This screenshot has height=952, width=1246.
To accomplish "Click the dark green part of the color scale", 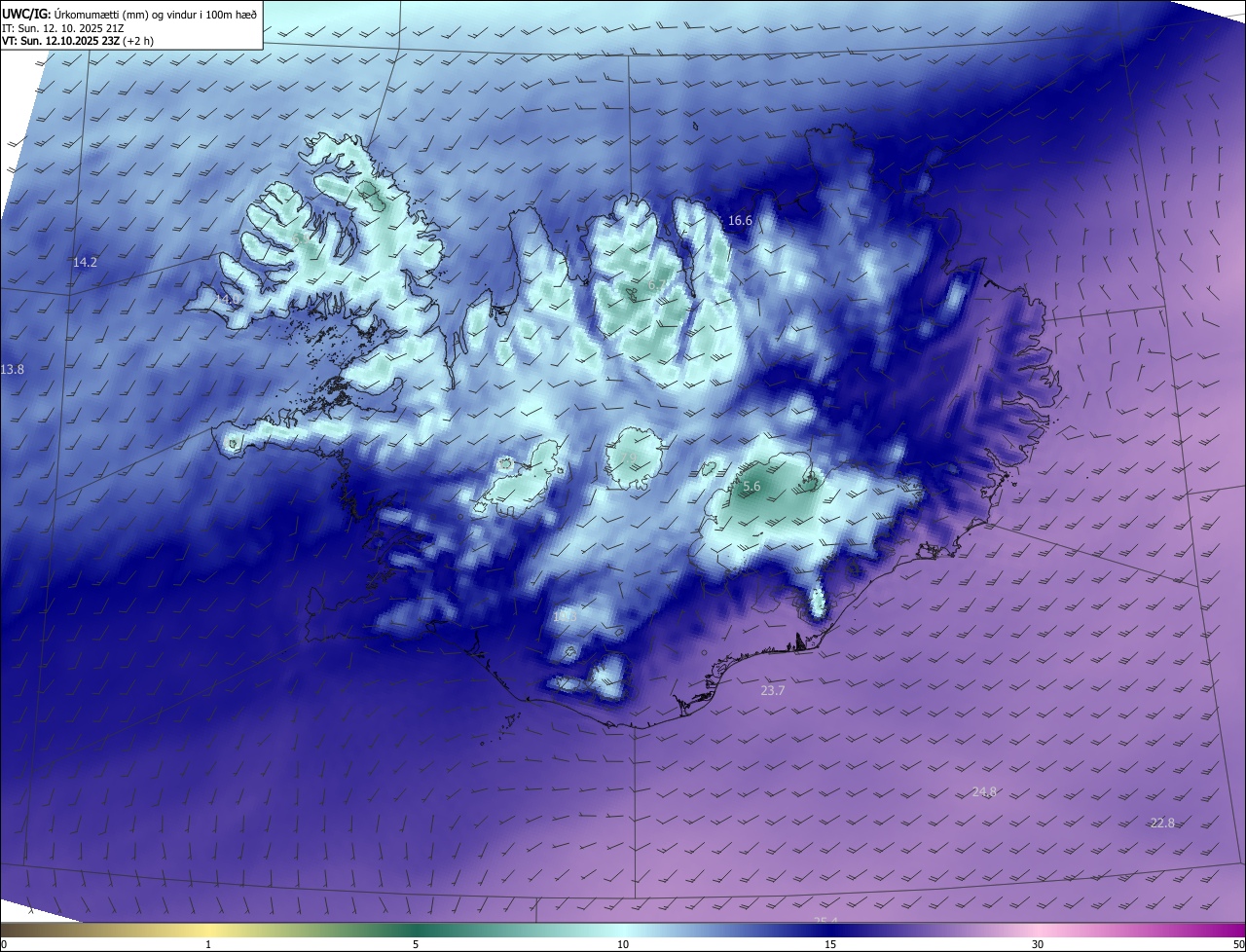I will [416, 930].
